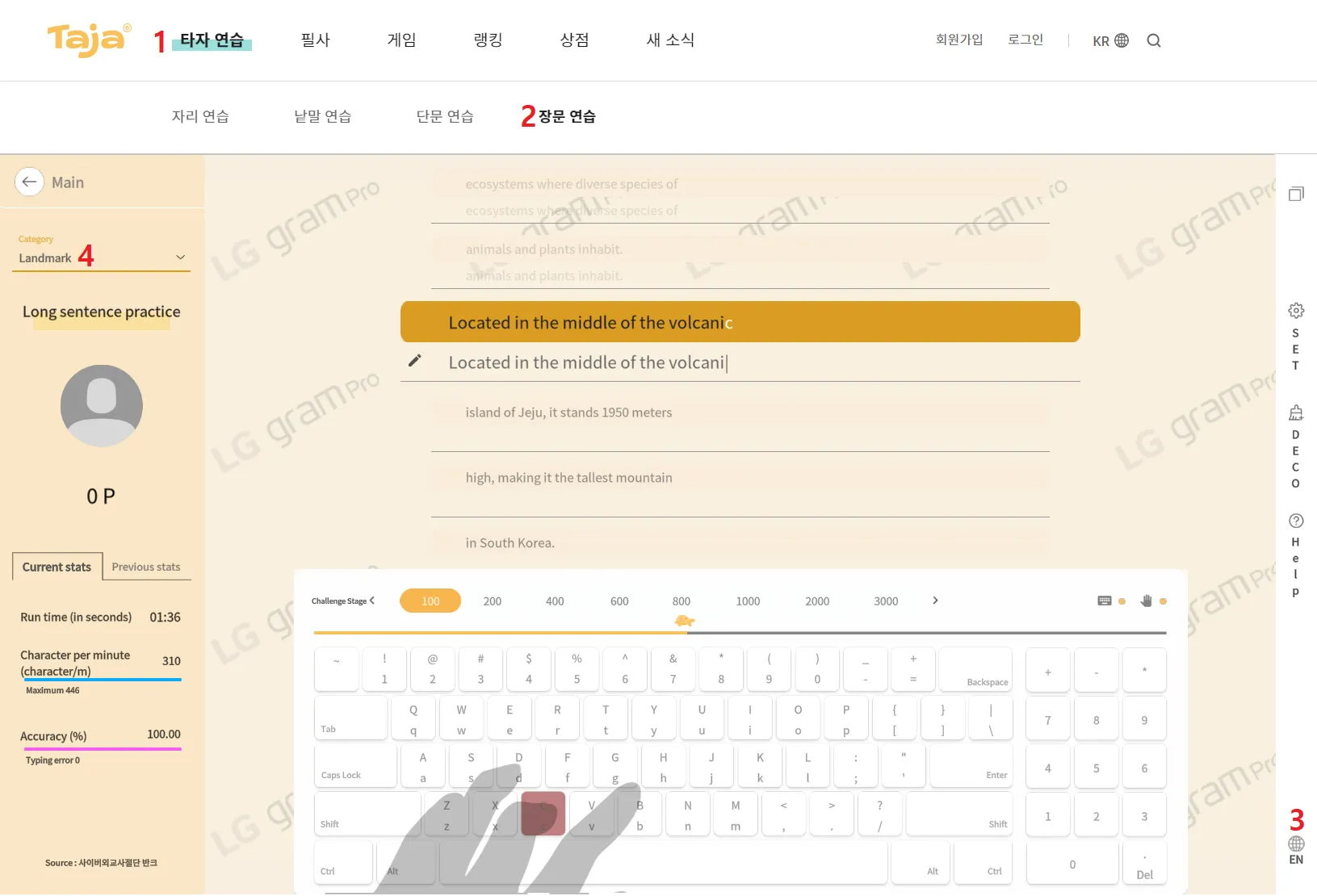Click the highlighted target sentence bar
The image size is (1317, 896).
[x=740, y=322]
